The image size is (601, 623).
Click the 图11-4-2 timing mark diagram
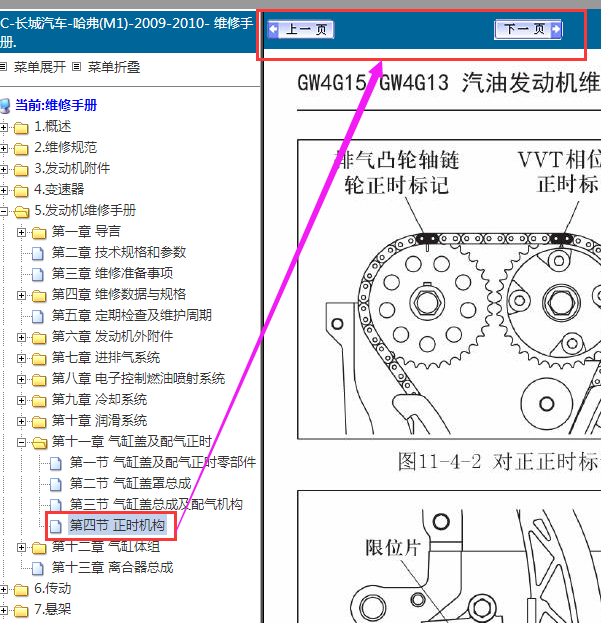(449, 289)
